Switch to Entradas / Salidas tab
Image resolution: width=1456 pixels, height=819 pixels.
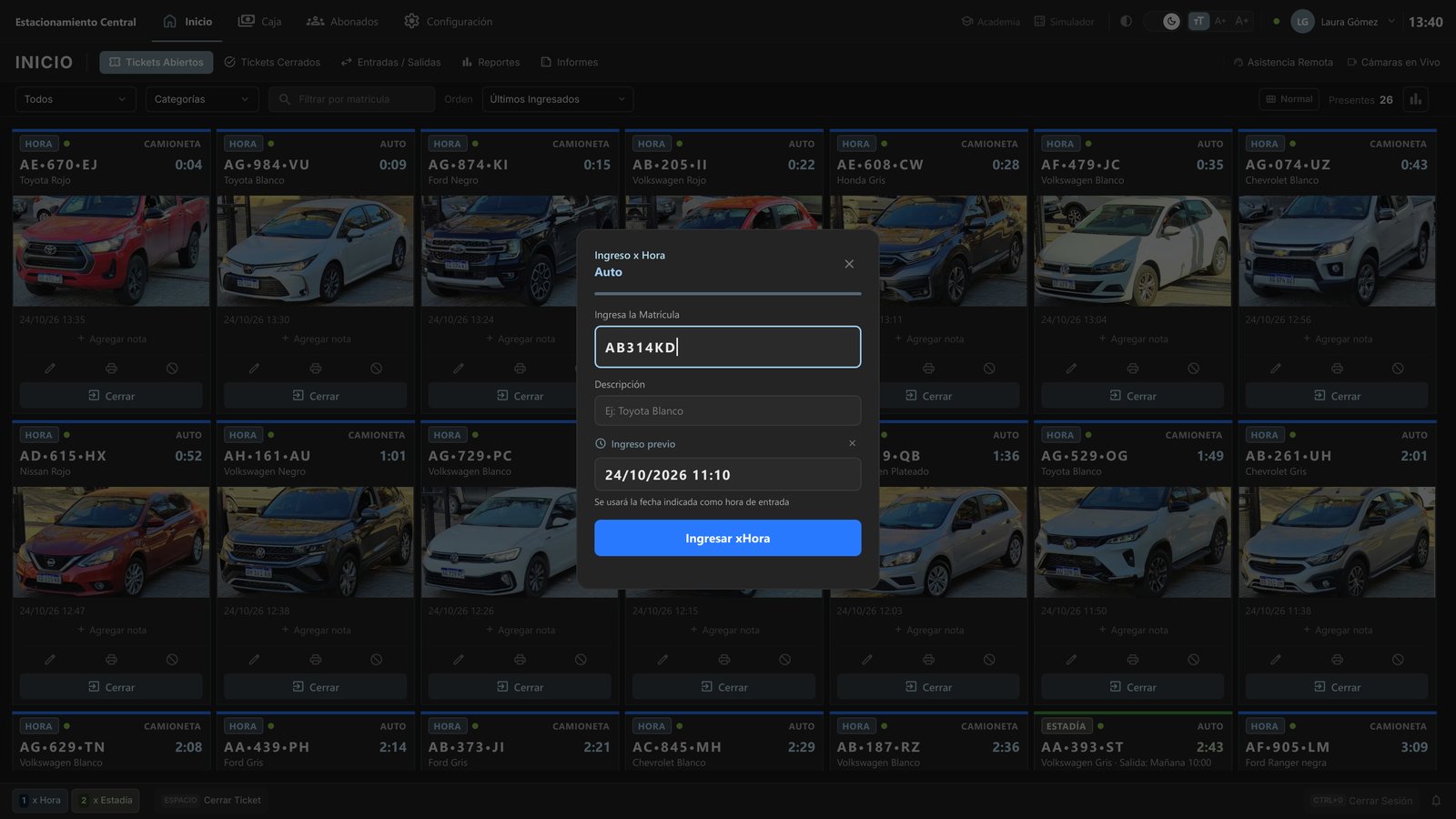(390, 62)
